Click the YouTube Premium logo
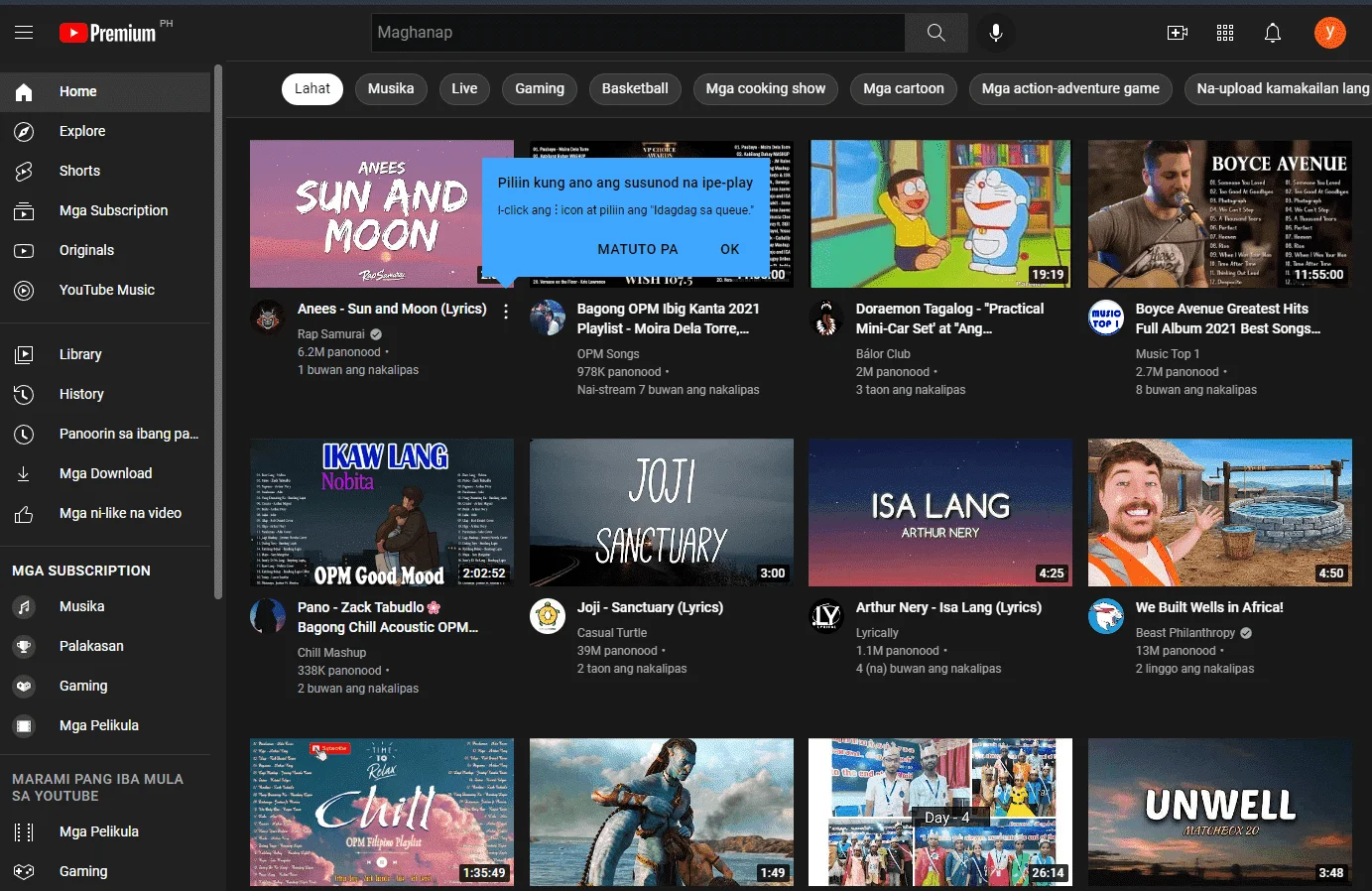This screenshot has height=891, width=1372. (108, 33)
